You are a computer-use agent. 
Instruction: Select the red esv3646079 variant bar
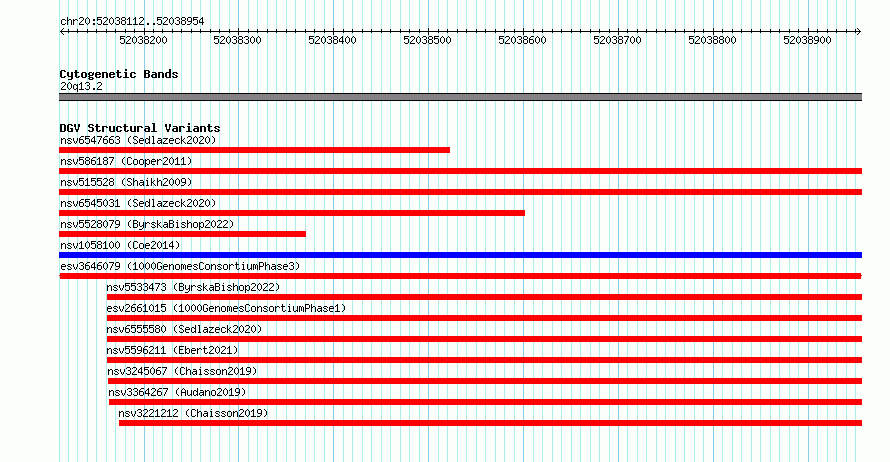[460, 276]
